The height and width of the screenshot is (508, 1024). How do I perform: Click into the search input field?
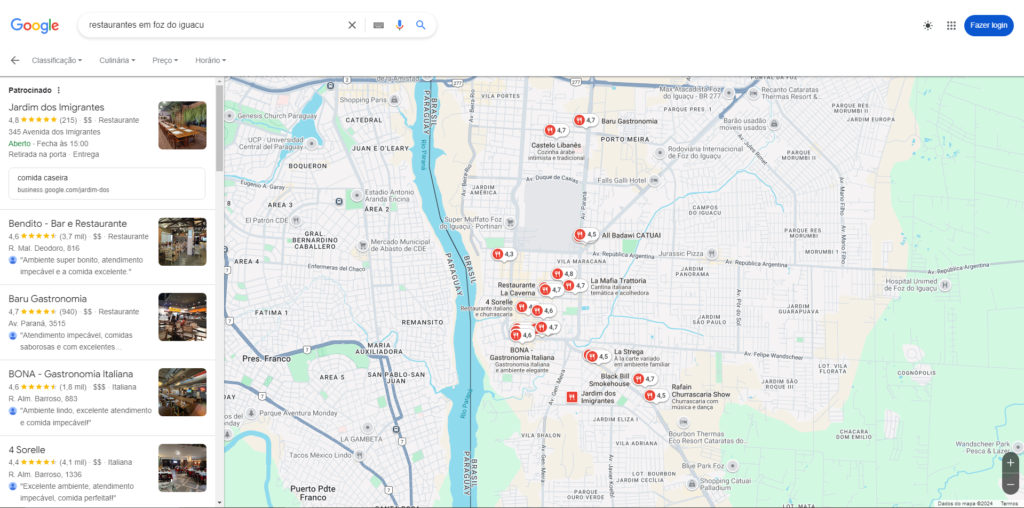(212, 25)
